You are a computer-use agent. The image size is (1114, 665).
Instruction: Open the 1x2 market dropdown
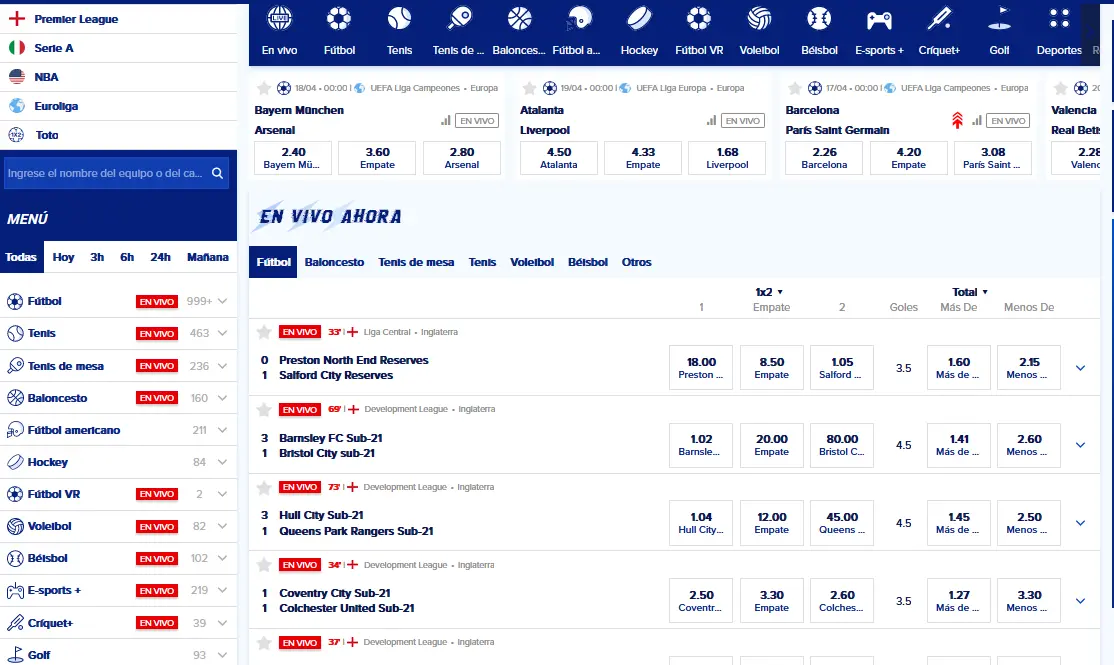point(769,292)
